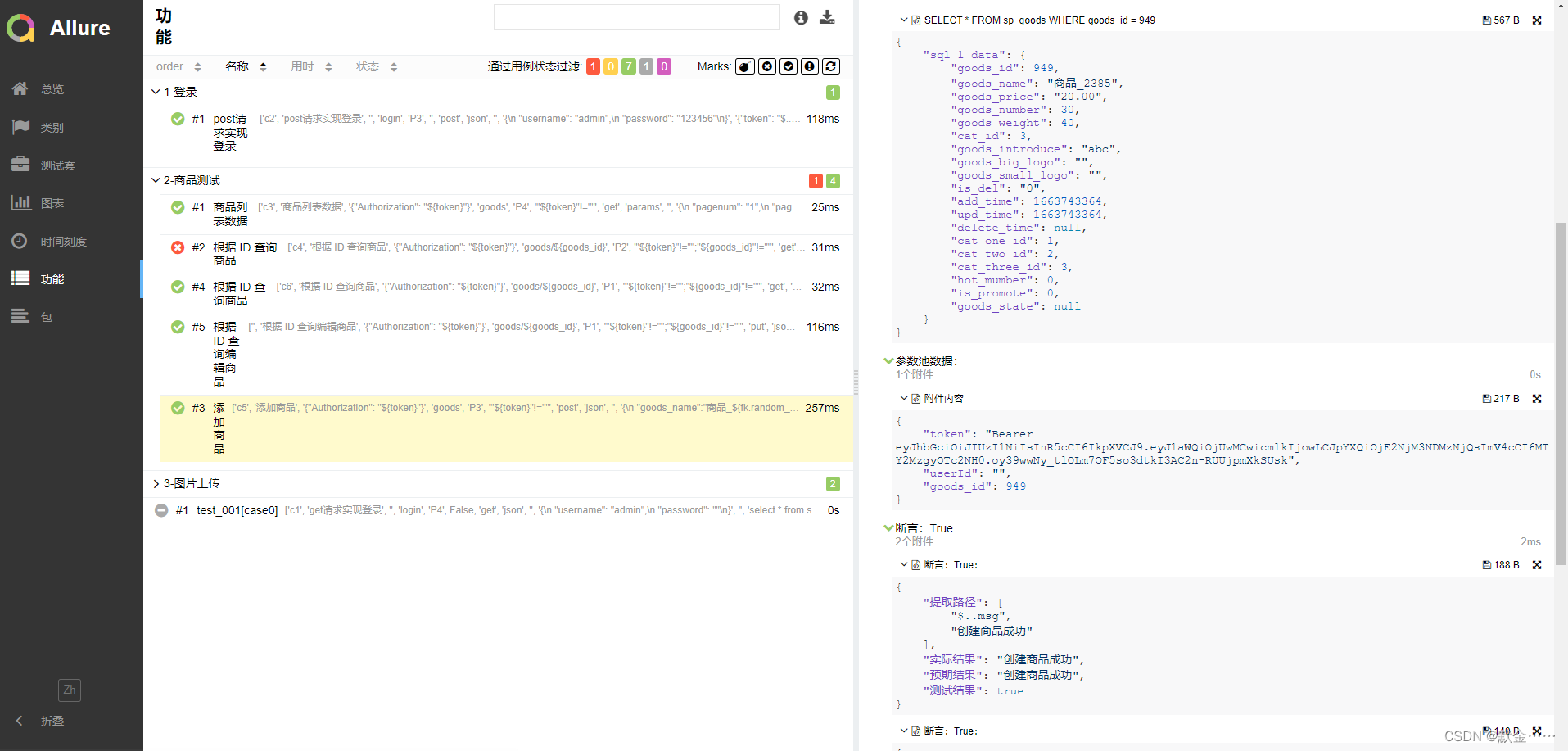Collapse the SELECT sp_goods attachment
The height and width of the screenshot is (751, 1568).
pos(904,20)
